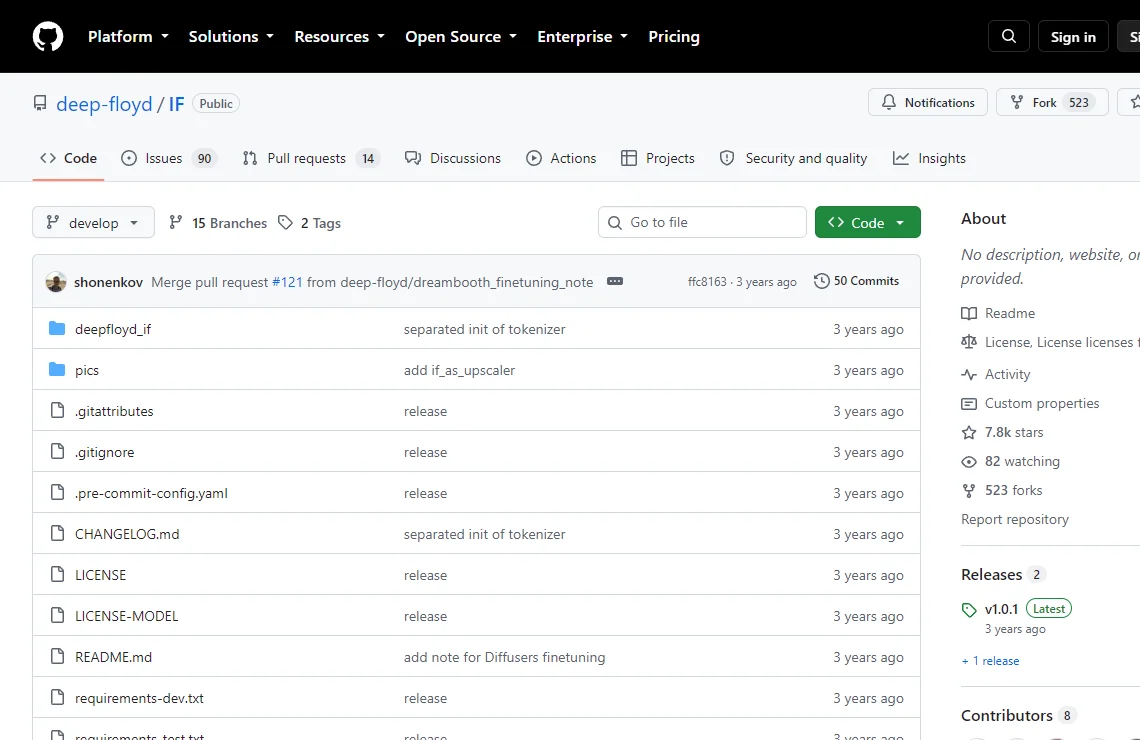Open the pics folder
1140x740 pixels.
click(87, 370)
